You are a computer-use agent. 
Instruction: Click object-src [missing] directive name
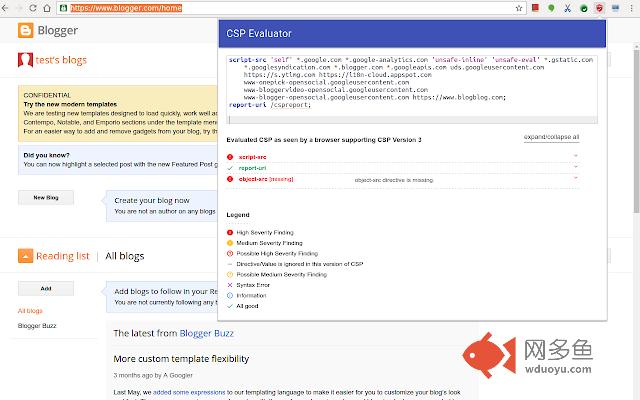point(266,179)
